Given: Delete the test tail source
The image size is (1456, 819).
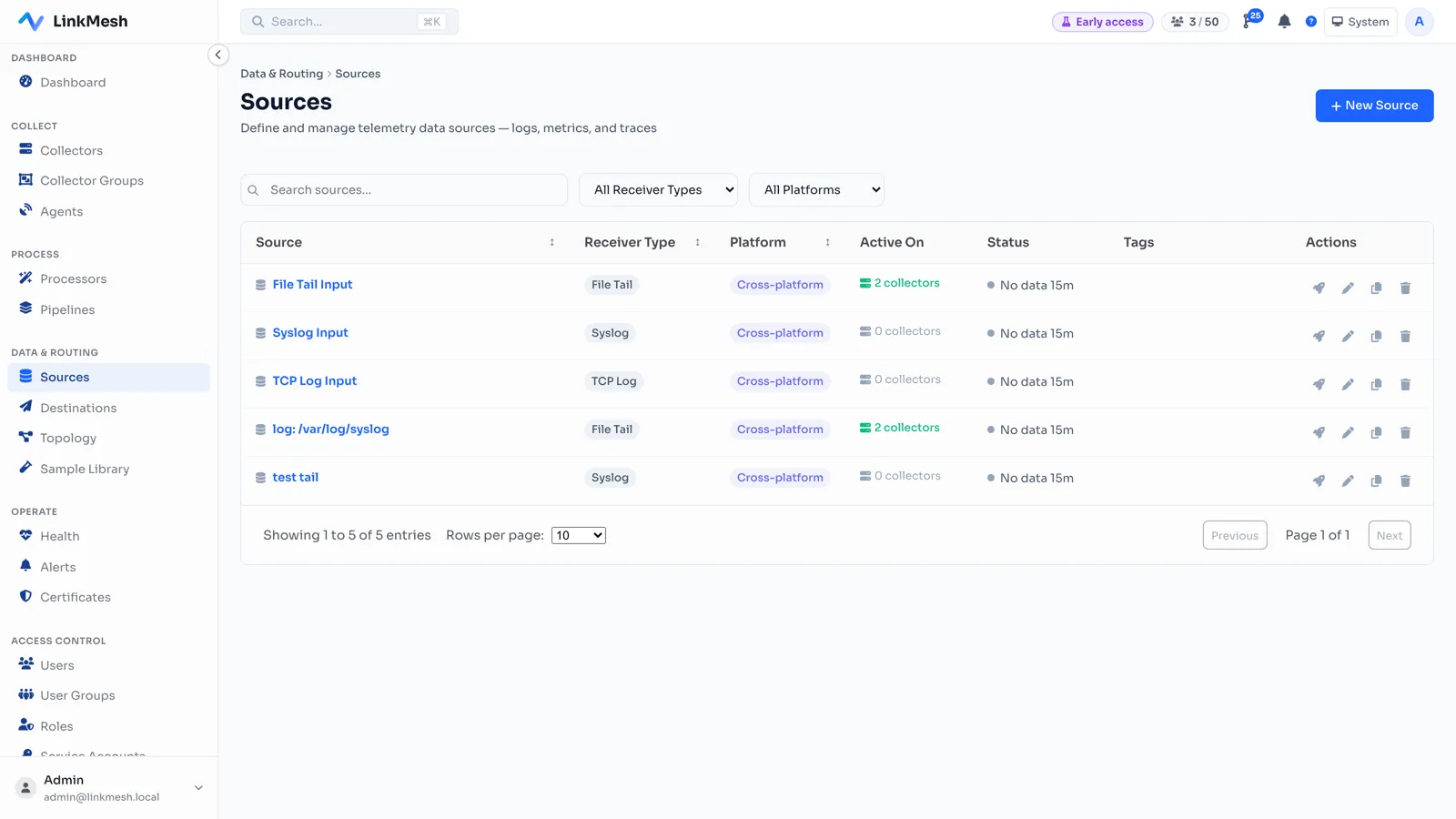Looking at the screenshot, I should 1405,481.
